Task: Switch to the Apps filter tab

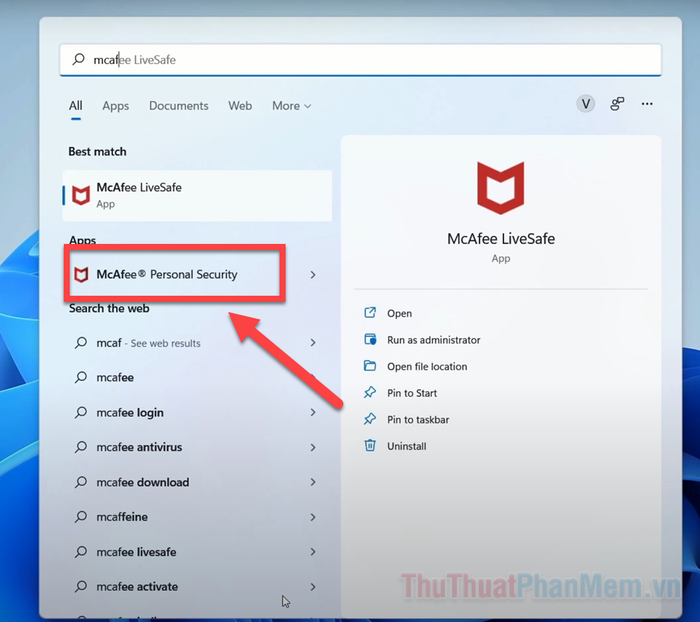Action: (x=116, y=106)
